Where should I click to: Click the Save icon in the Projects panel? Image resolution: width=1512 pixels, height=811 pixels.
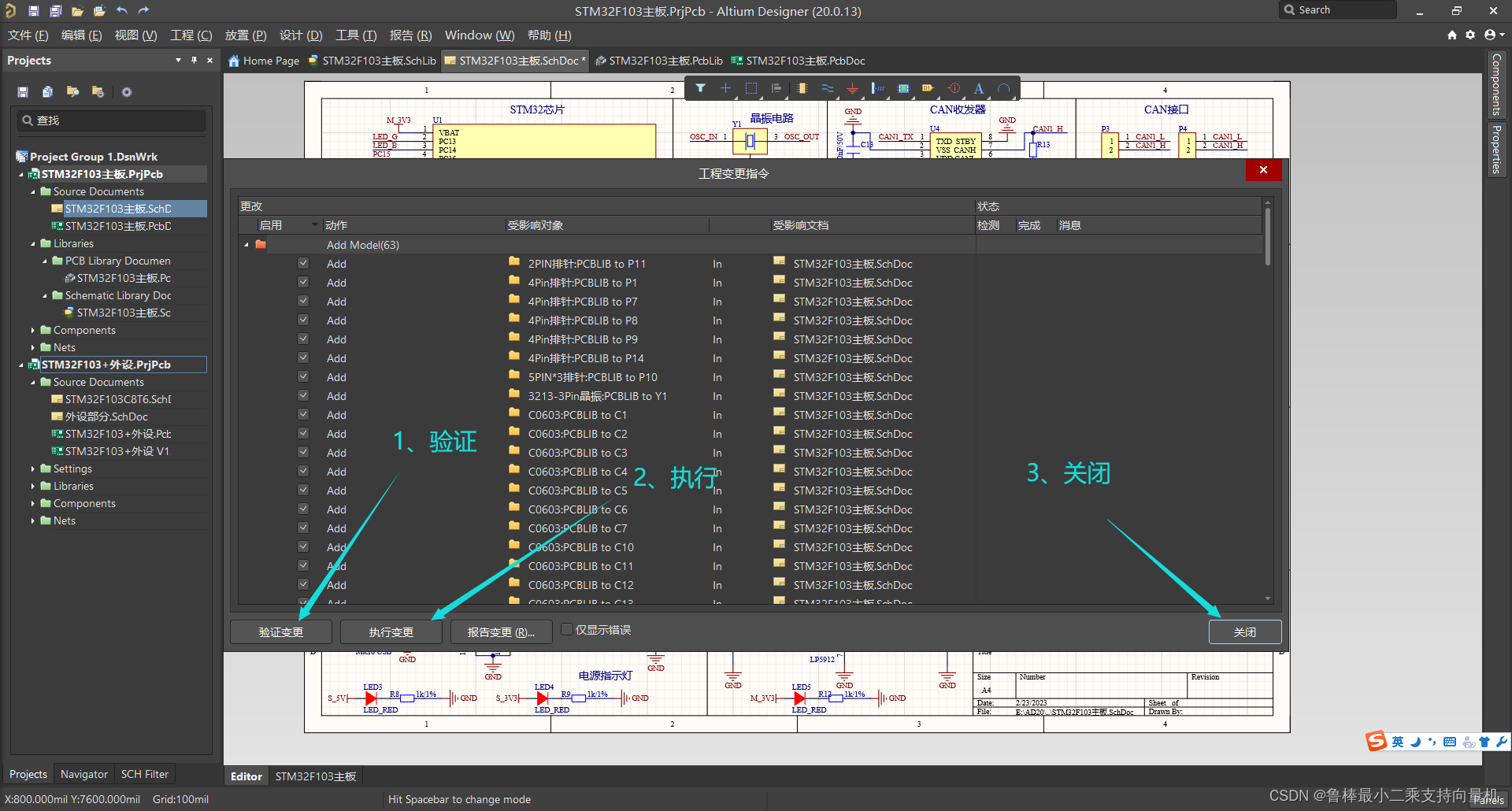[x=23, y=92]
